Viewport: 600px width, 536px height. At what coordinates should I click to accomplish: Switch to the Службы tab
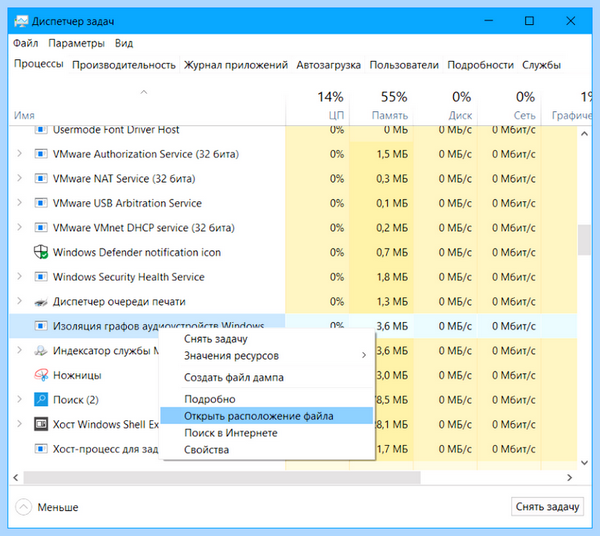pyautogui.click(x=541, y=65)
